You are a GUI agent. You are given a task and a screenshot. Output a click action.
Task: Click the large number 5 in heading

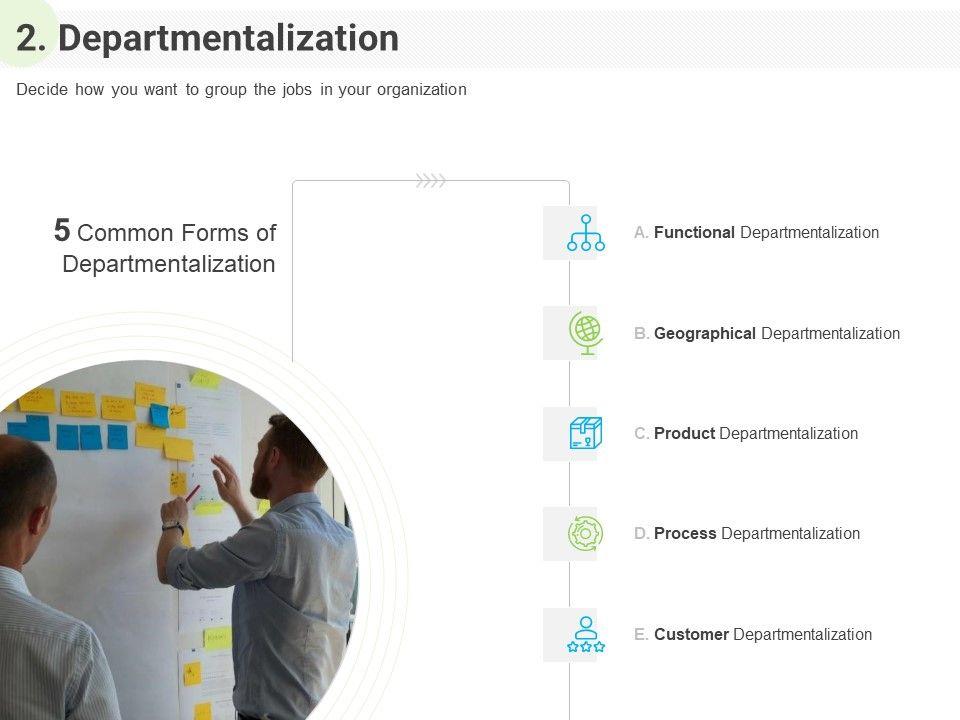[x=62, y=231]
